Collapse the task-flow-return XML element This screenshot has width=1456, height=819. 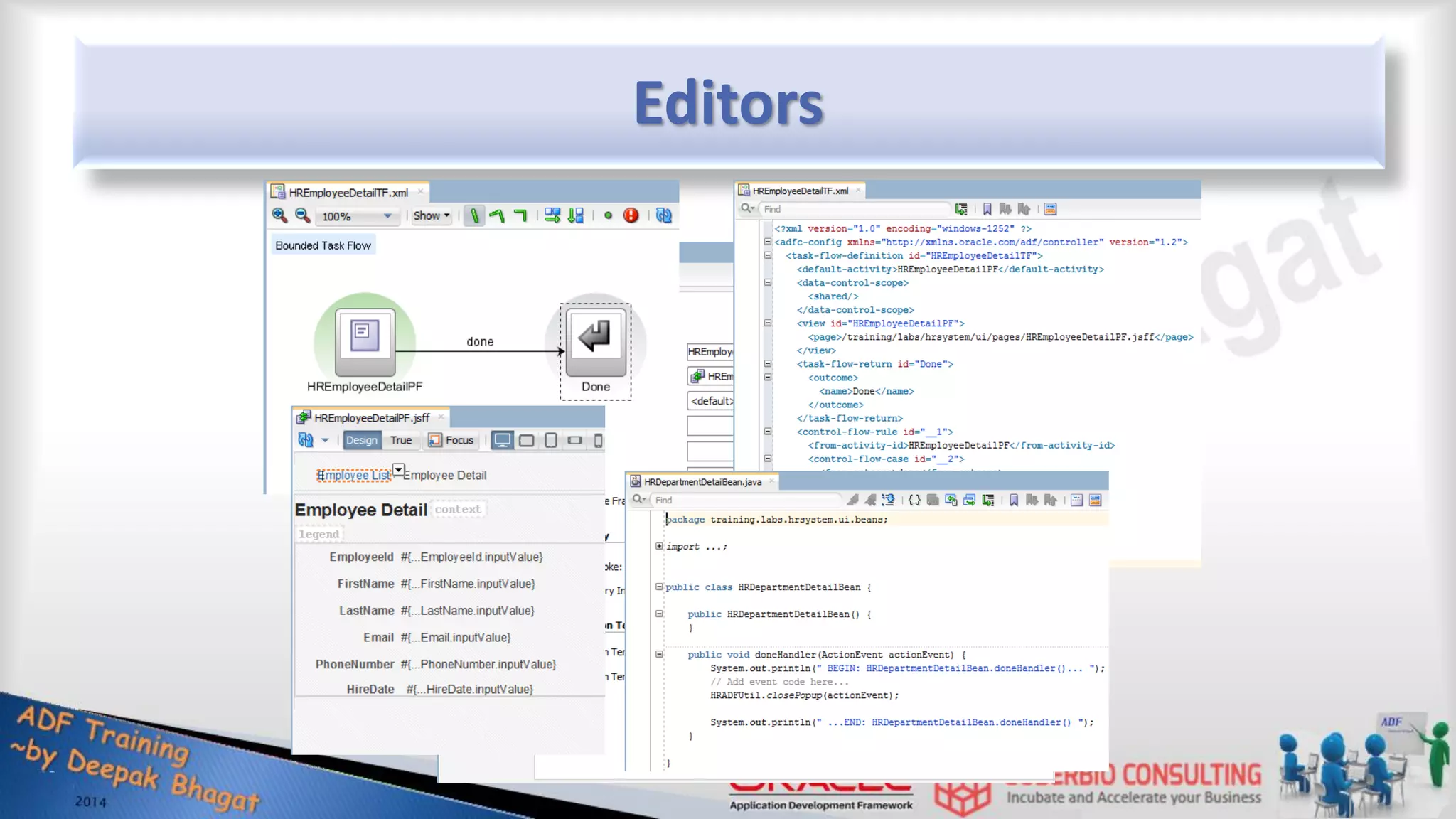[x=768, y=363]
